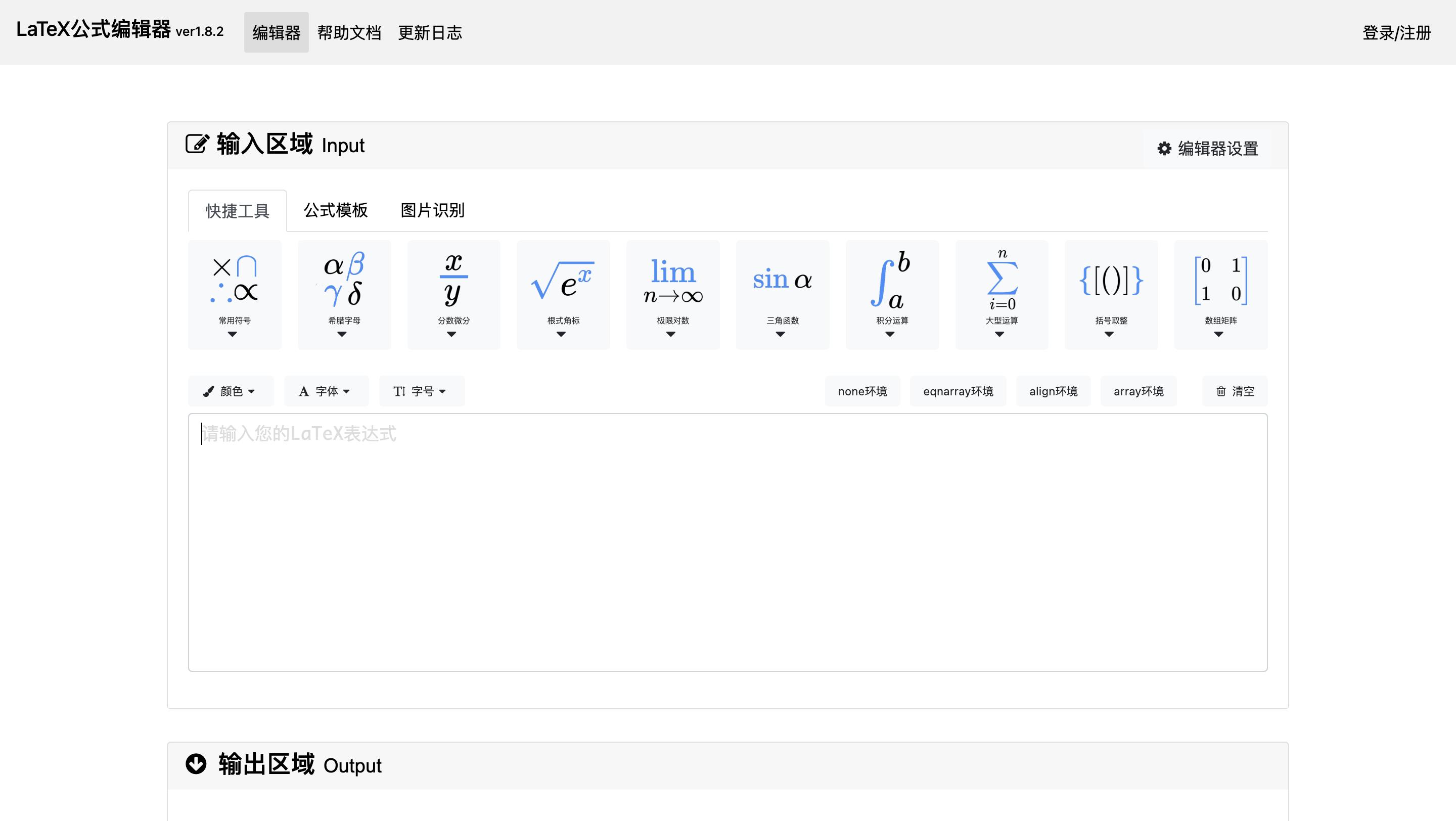Image resolution: width=1456 pixels, height=821 pixels.
Task: Click into the LaTeX expression input box
Action: [727, 542]
